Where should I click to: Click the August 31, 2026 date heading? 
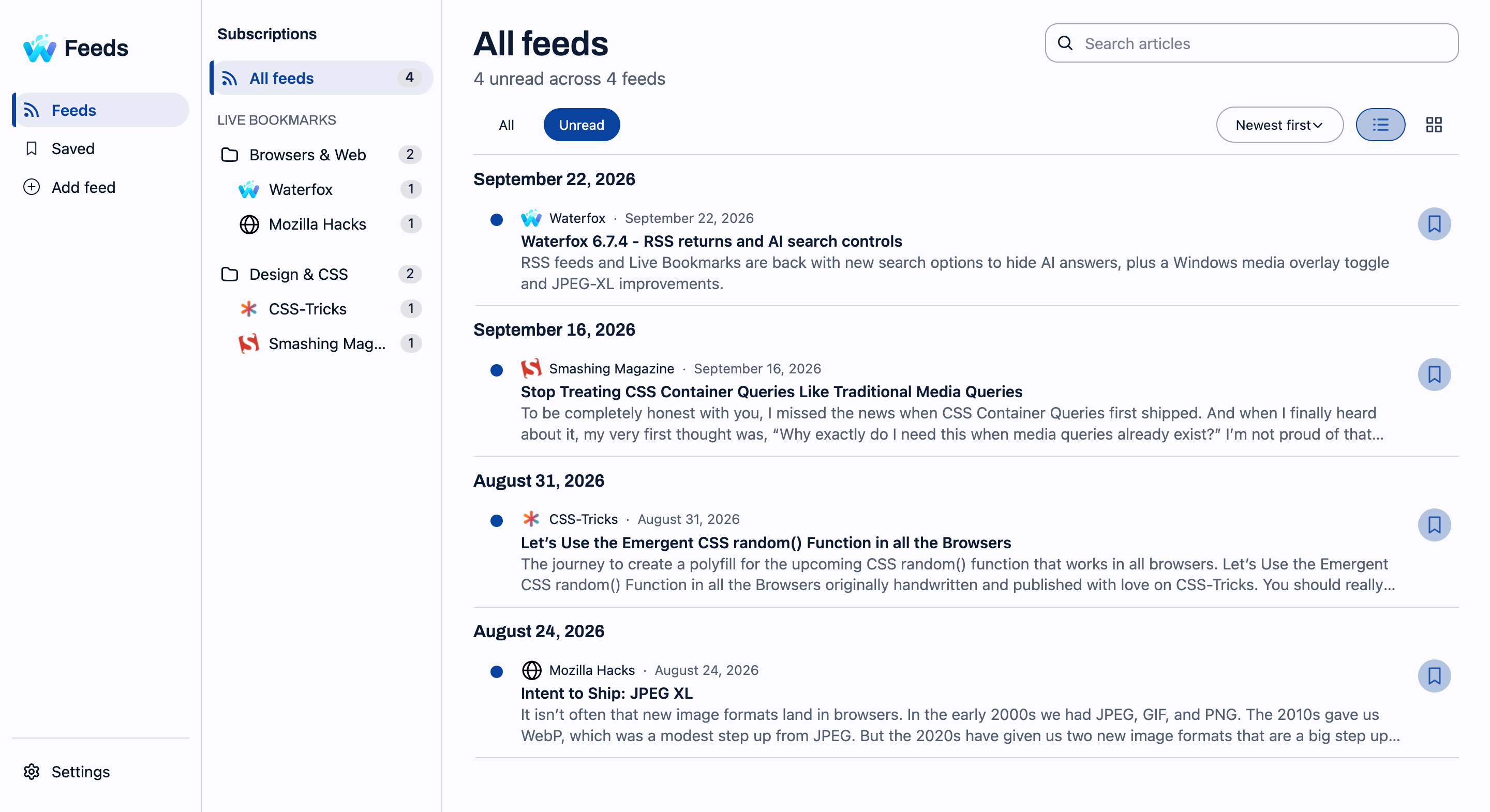pyautogui.click(x=539, y=480)
